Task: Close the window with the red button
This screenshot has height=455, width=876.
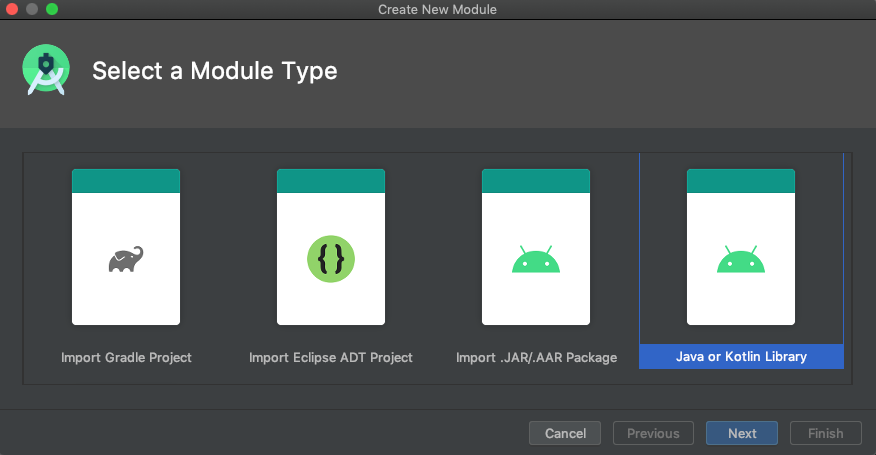Action: (12, 9)
